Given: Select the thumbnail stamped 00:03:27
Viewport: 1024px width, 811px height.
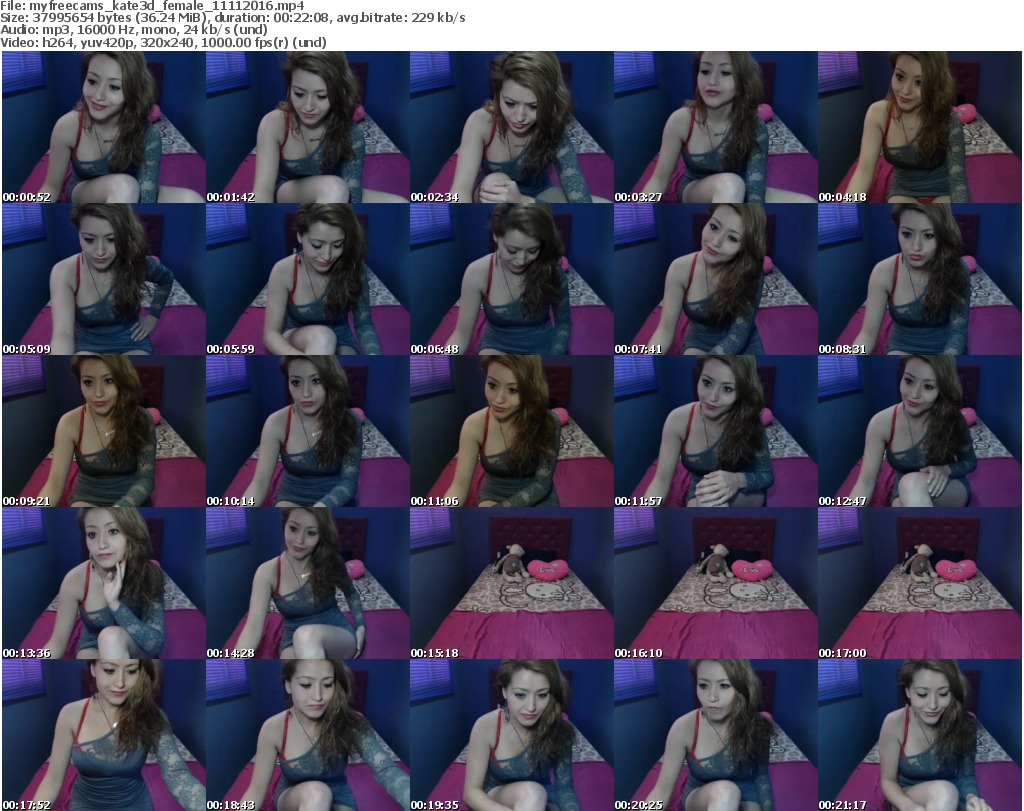Looking at the screenshot, I should [715, 127].
